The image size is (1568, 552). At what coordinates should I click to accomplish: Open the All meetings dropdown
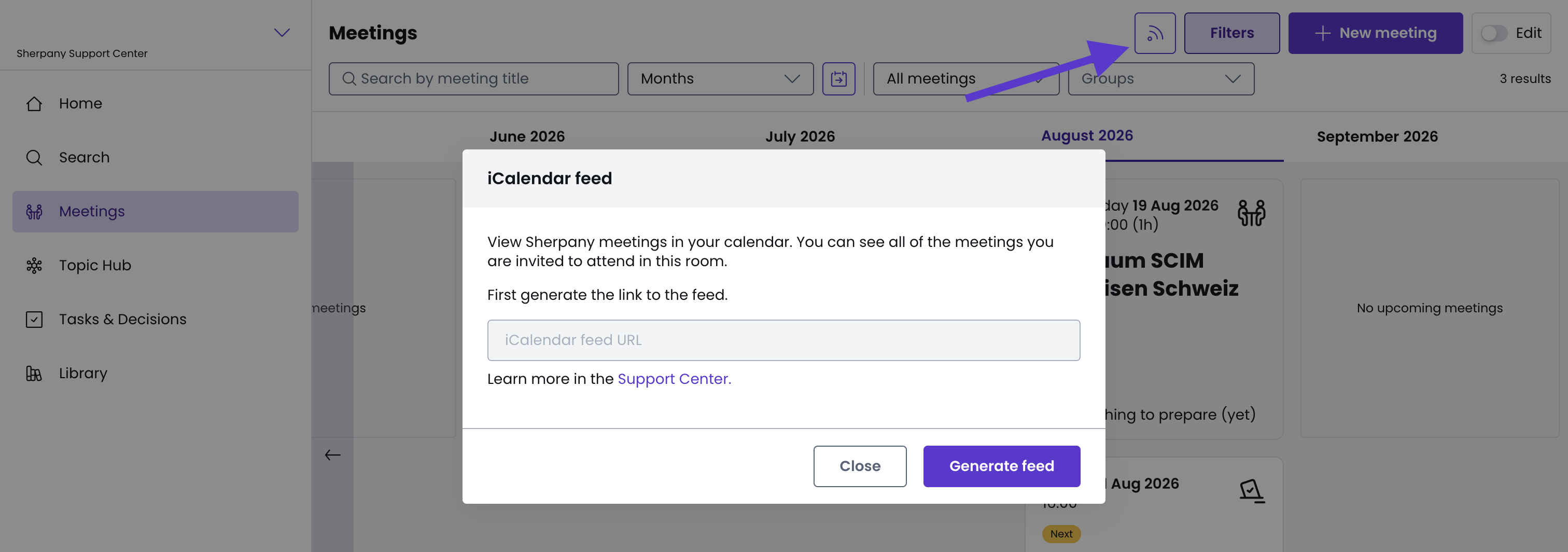(966, 78)
